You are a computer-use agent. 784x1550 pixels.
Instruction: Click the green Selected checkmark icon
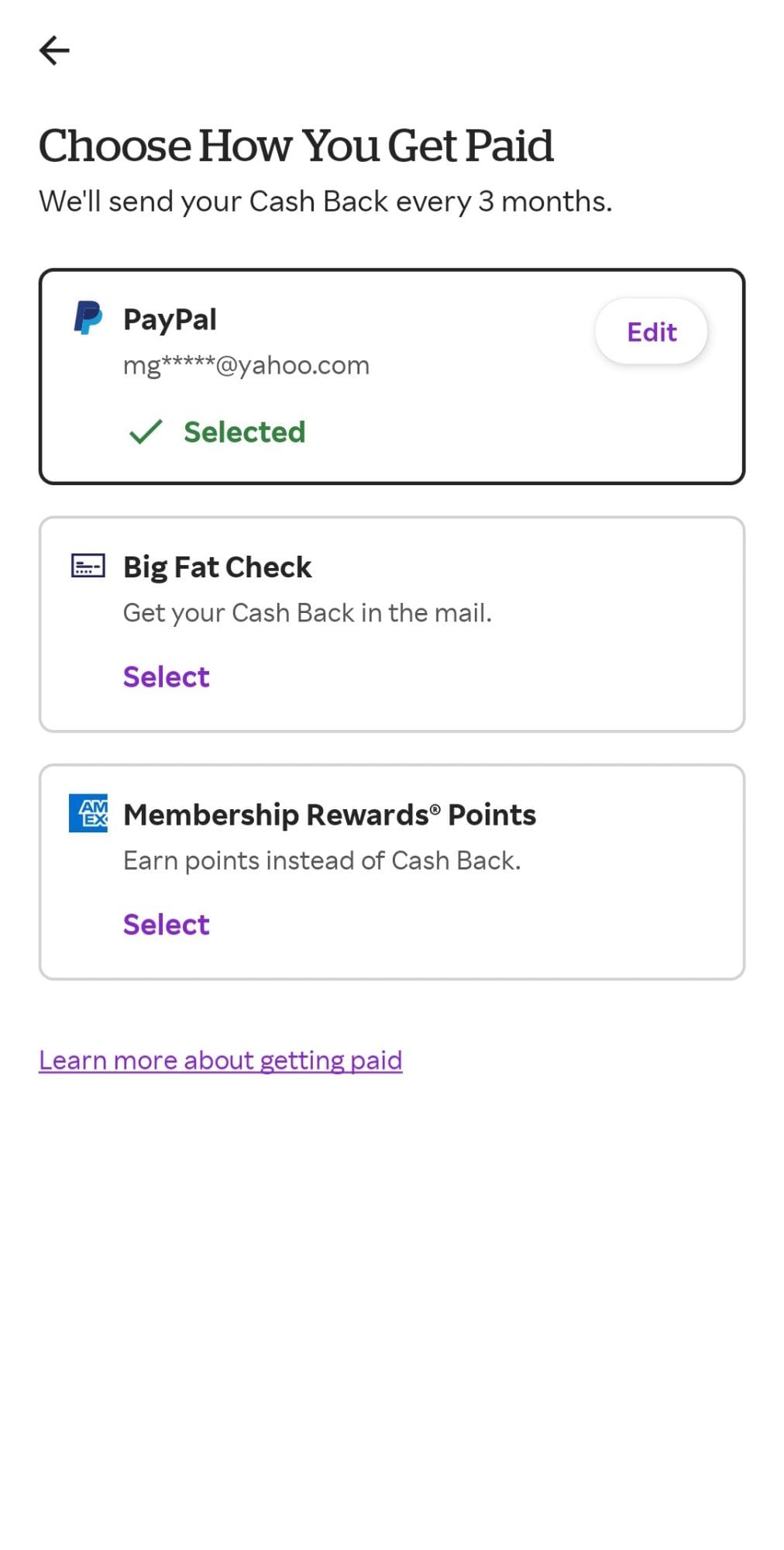pos(146,432)
